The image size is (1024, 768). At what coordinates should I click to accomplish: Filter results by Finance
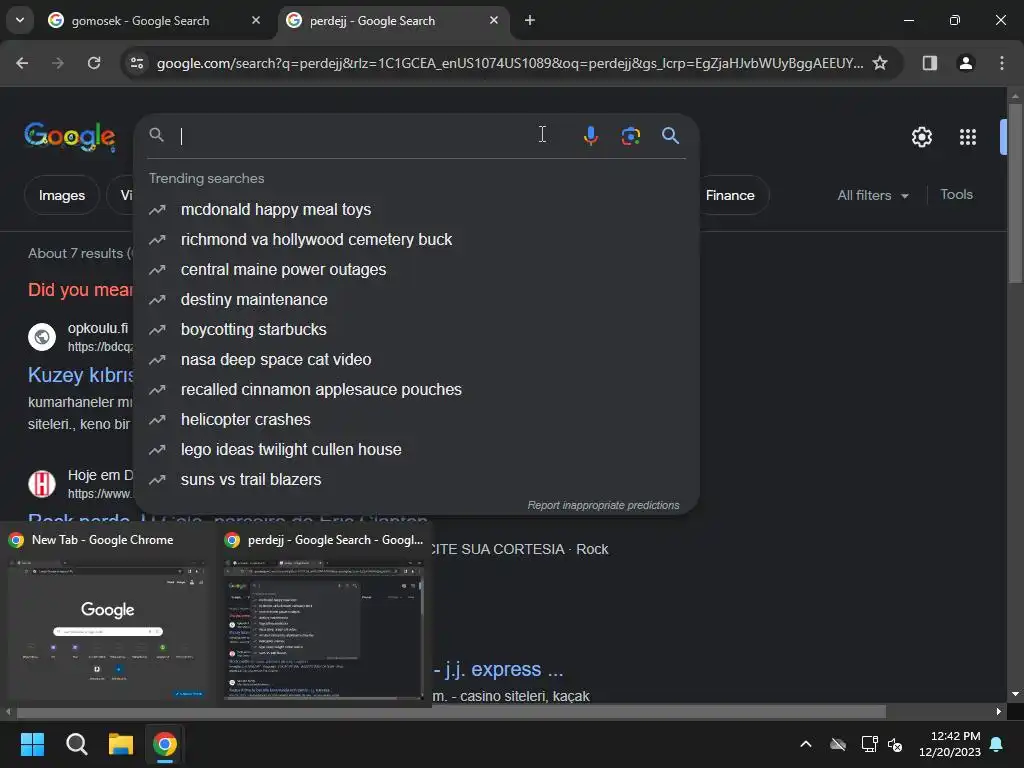(730, 195)
